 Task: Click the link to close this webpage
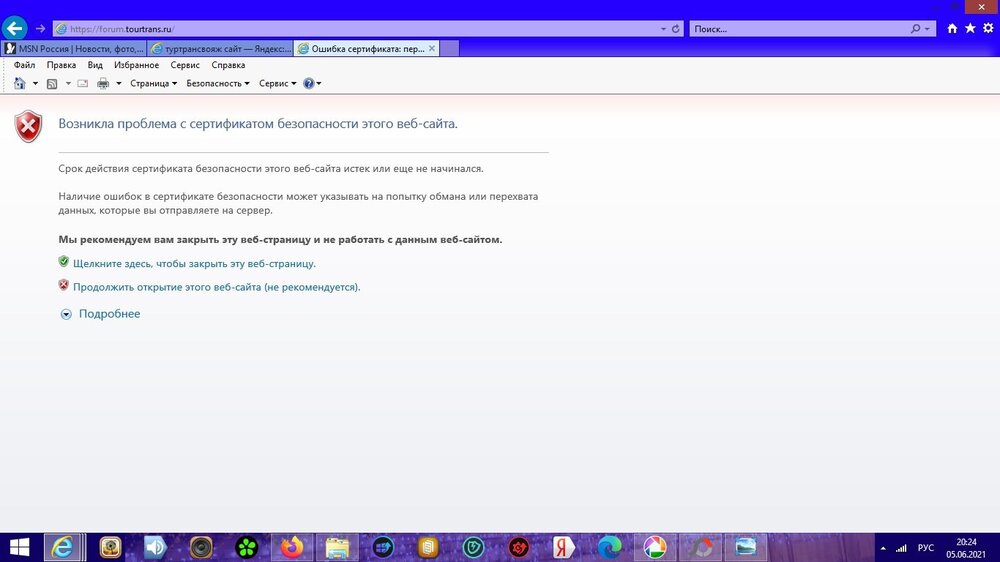[x=194, y=263]
